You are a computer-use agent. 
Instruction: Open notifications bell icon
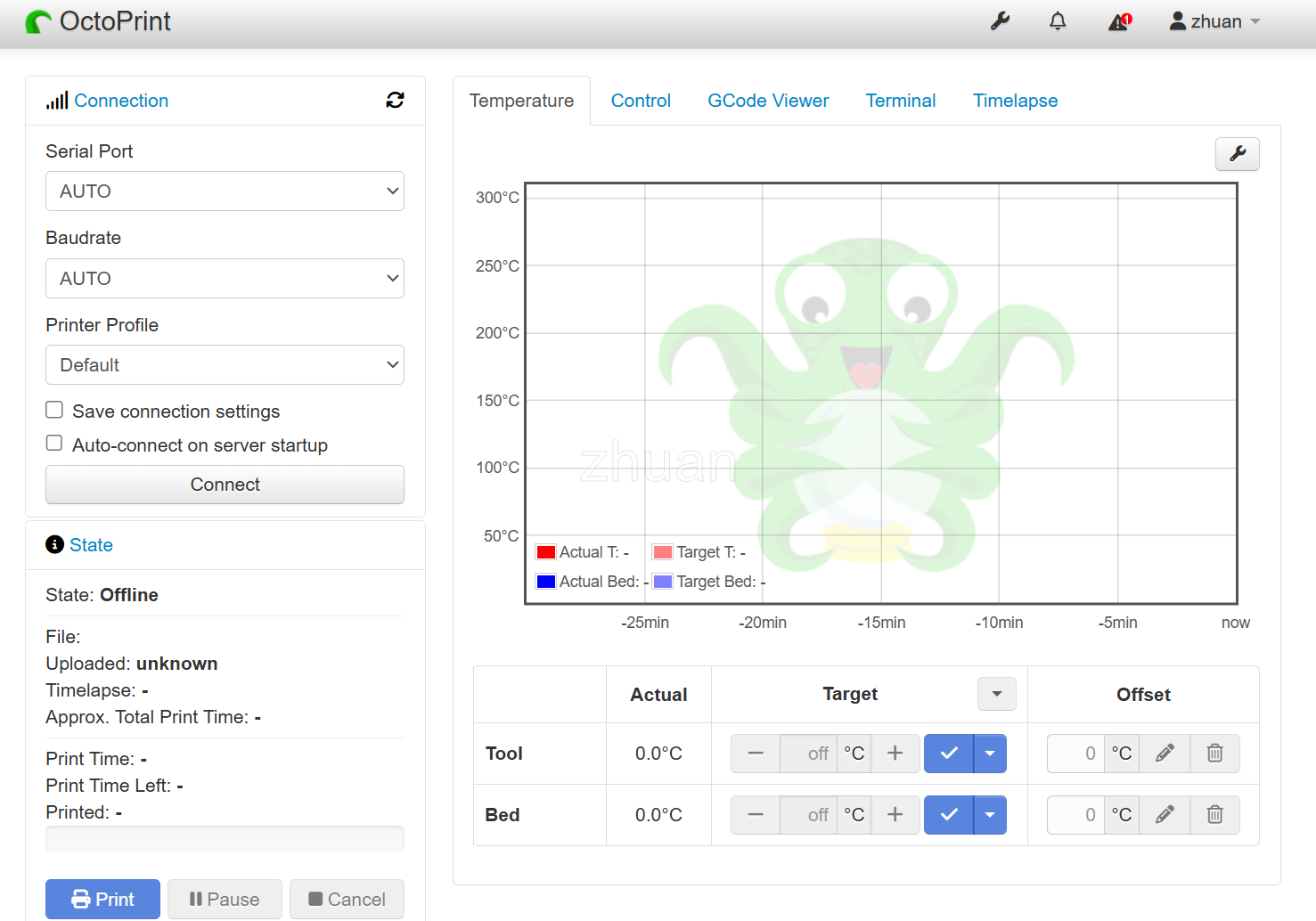click(x=1058, y=21)
